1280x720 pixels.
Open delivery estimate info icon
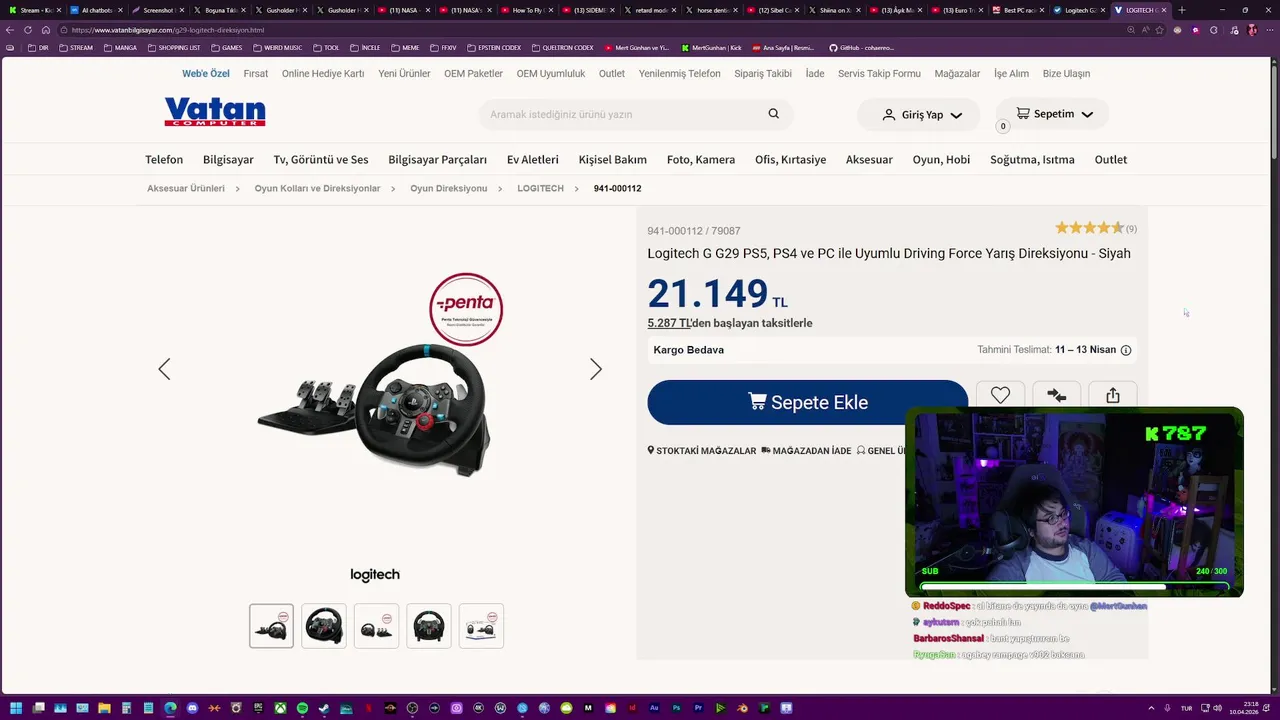pos(1126,350)
